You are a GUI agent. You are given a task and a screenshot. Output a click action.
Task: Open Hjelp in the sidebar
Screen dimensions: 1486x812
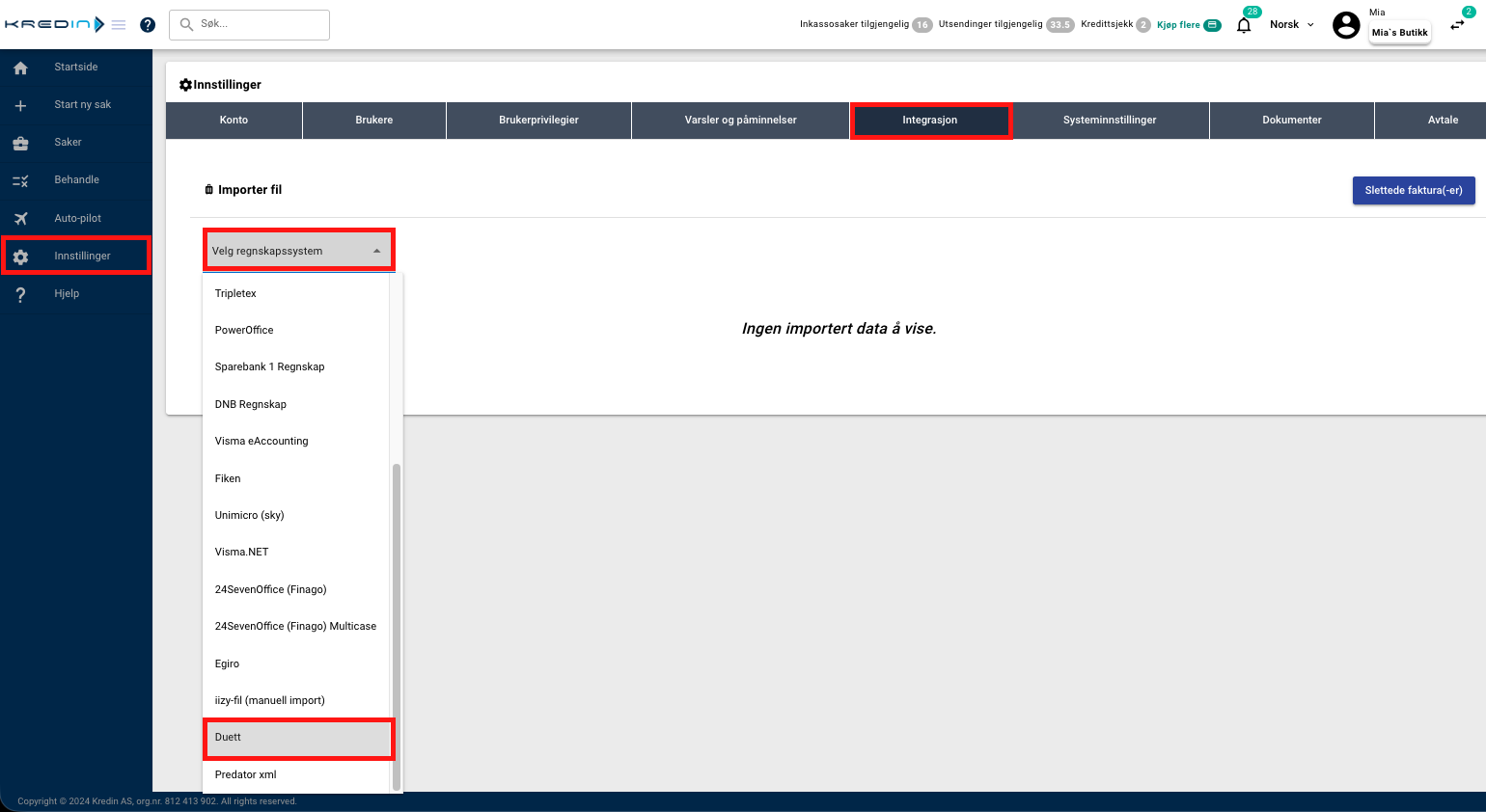coord(76,294)
